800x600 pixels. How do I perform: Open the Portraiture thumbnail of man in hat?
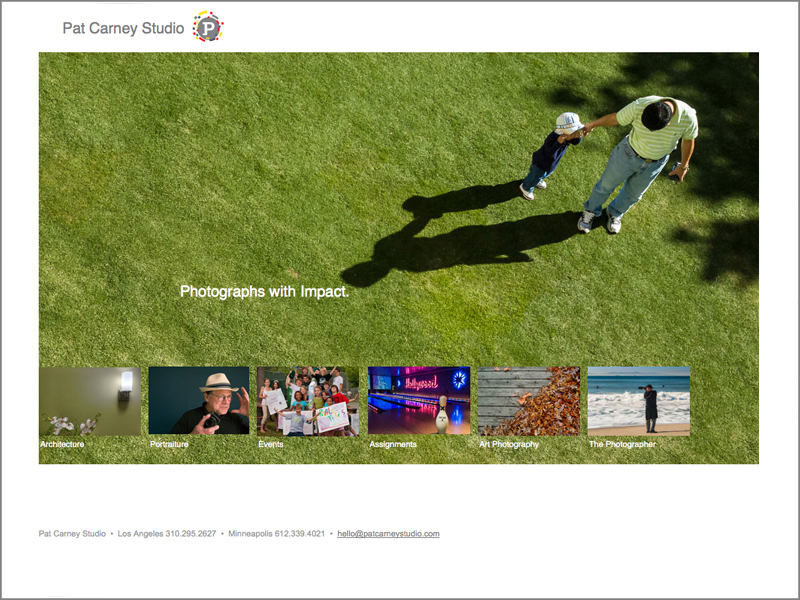(x=199, y=400)
